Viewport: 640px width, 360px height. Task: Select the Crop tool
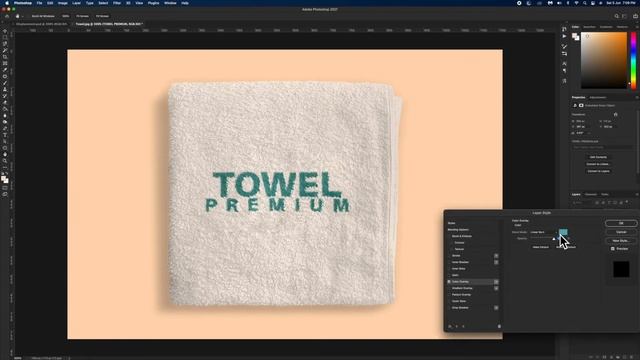(5, 57)
